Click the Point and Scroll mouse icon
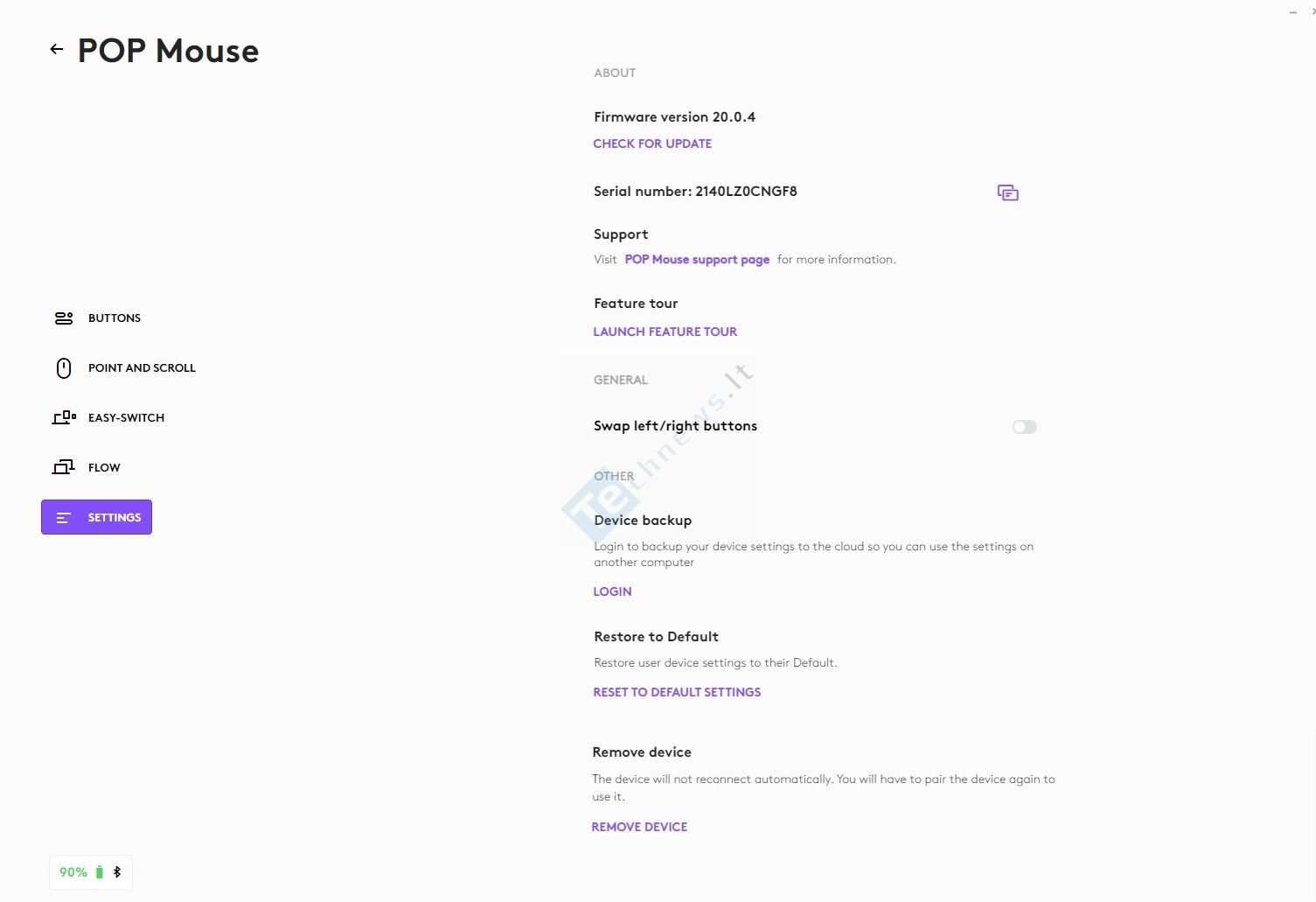The image size is (1316, 902). tap(64, 368)
